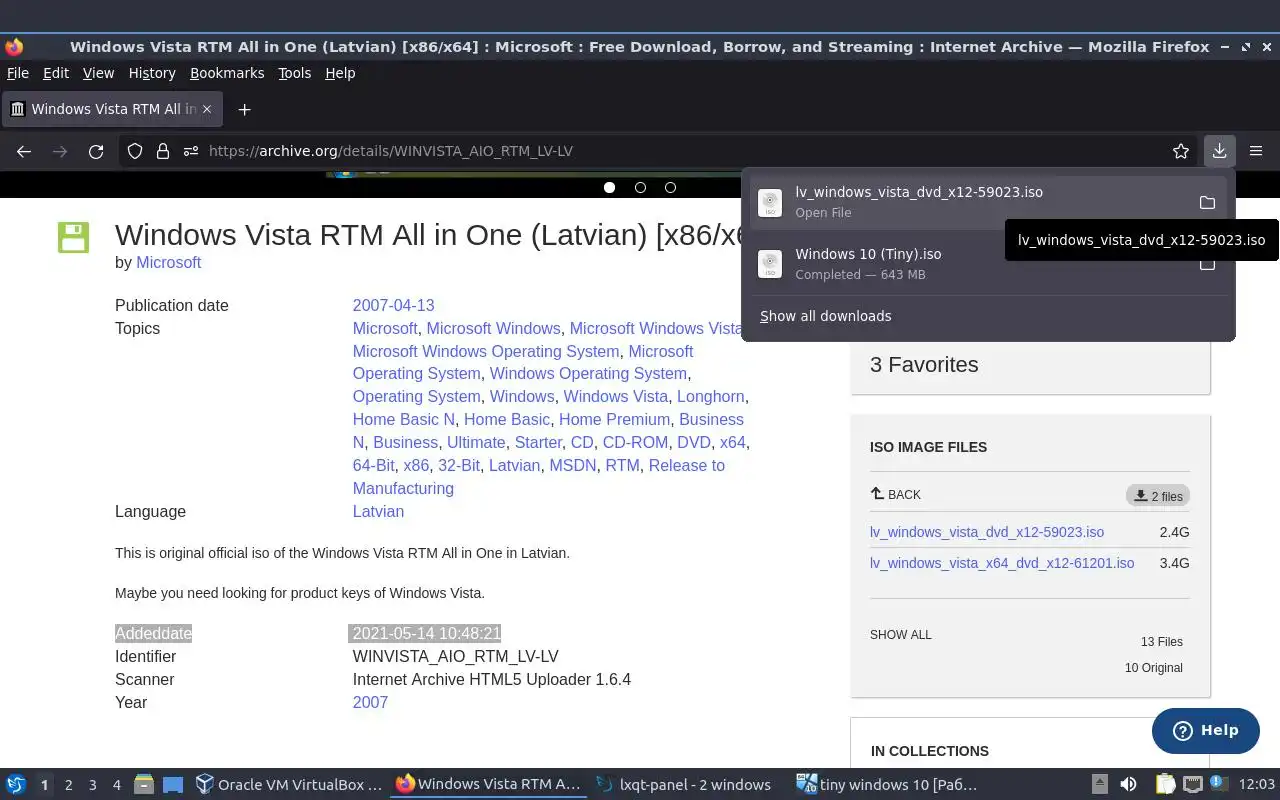
Task: Open removable media eject tray icon
Action: [x=1099, y=785]
